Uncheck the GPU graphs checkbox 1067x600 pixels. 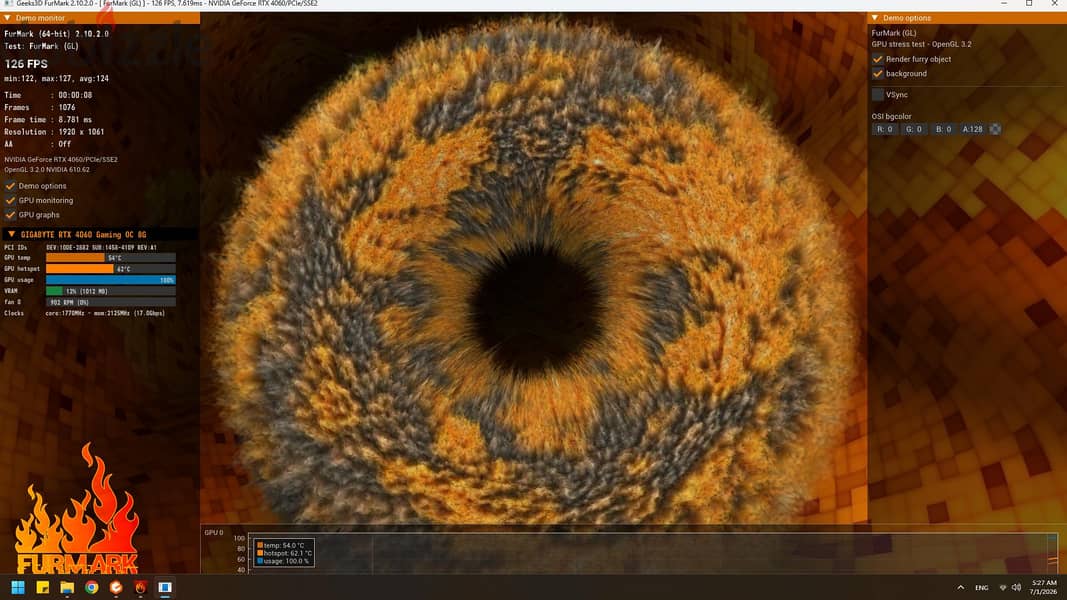(10, 214)
